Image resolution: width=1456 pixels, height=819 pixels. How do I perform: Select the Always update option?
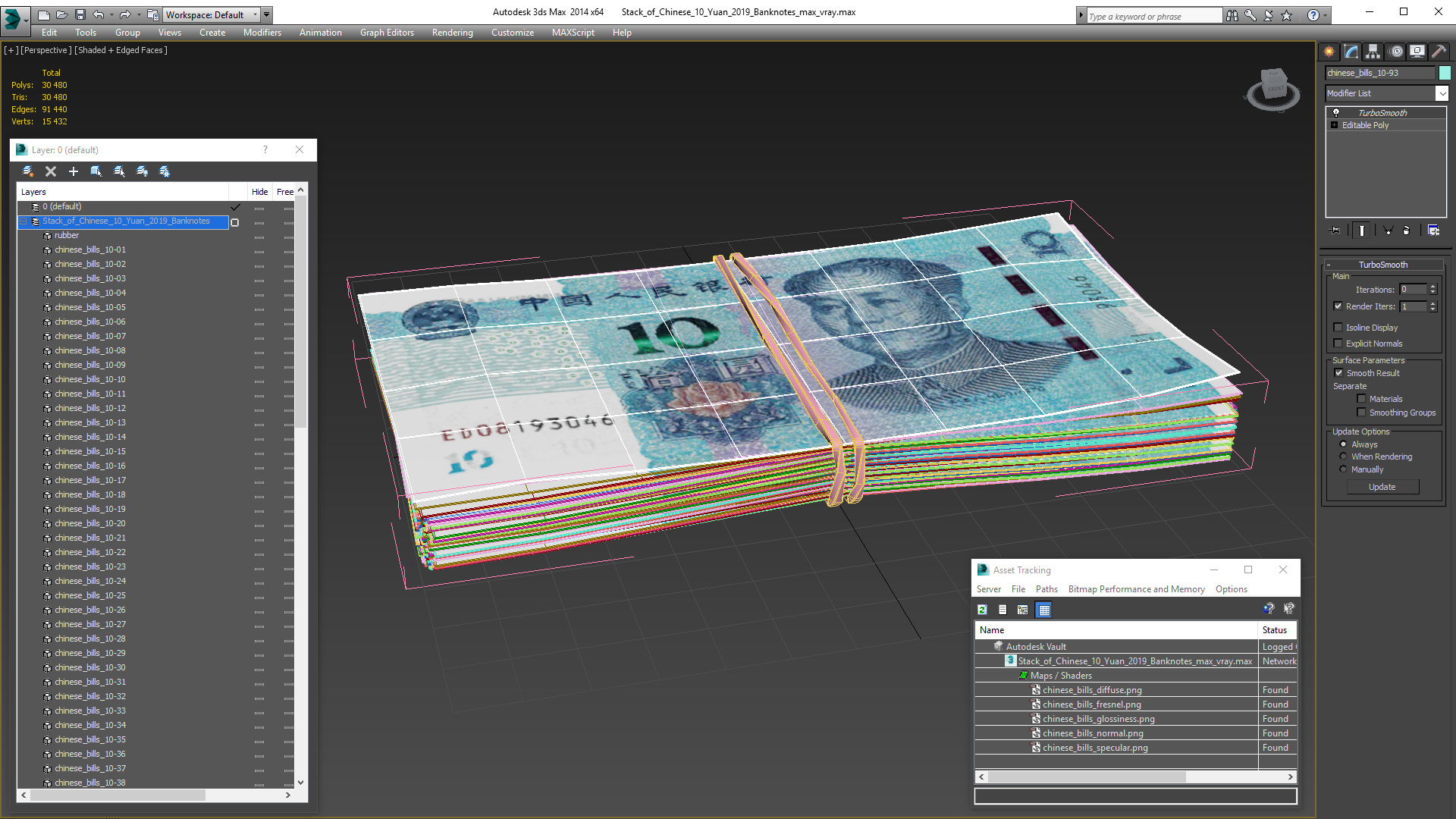coord(1344,444)
